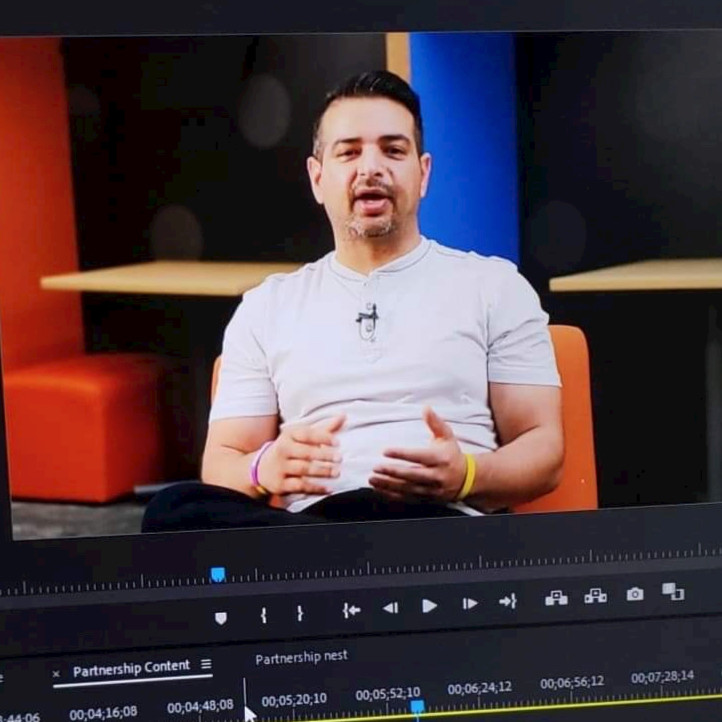Step forward one frame
Screen dimensions: 722x722
point(469,603)
